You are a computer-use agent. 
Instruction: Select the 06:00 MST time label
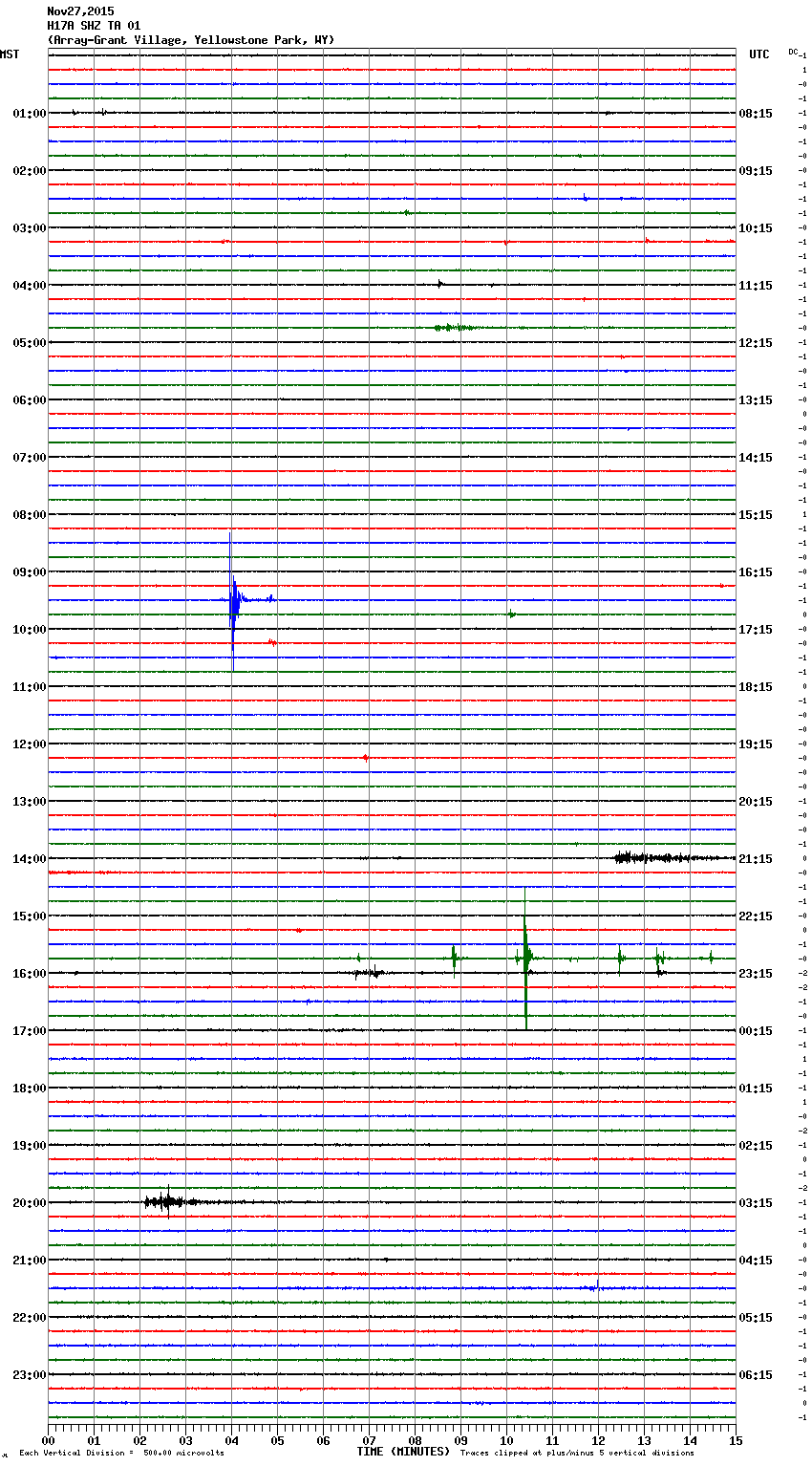click(x=29, y=400)
